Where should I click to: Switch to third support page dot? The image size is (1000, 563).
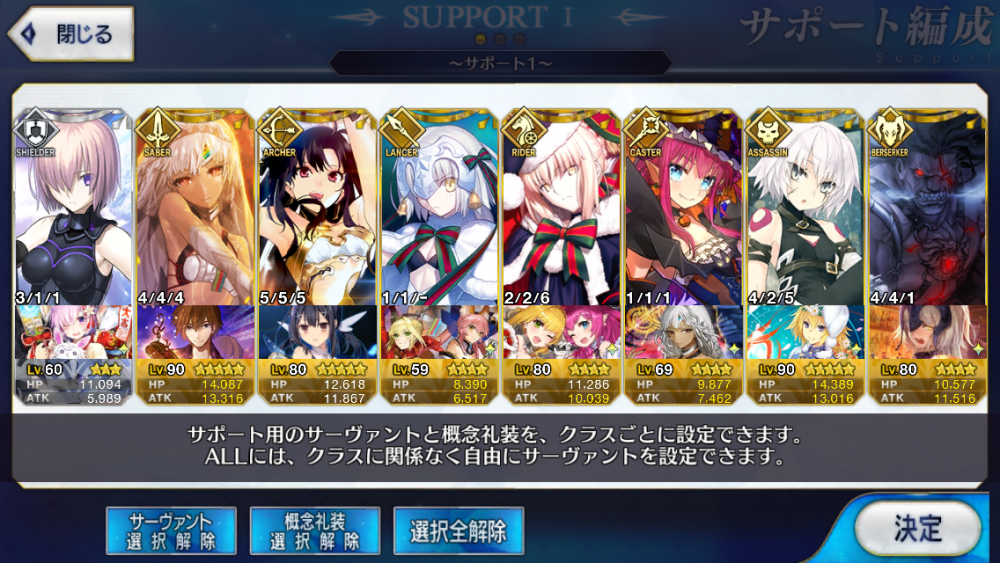click(520, 40)
